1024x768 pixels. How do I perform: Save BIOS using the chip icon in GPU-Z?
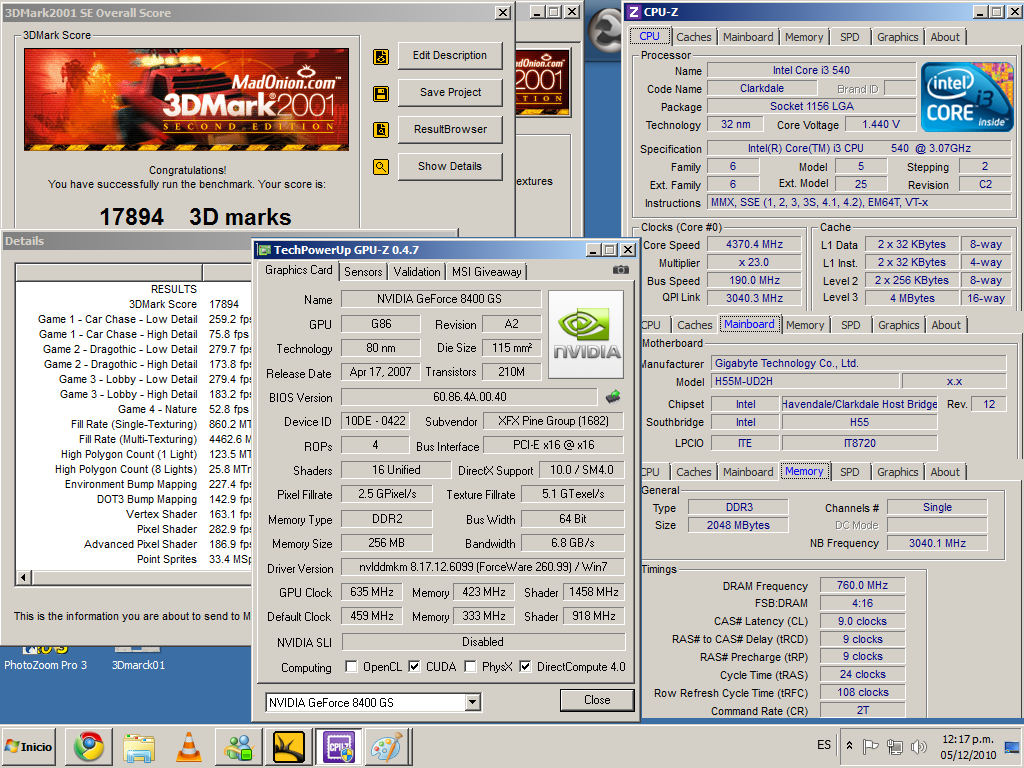pos(613,396)
